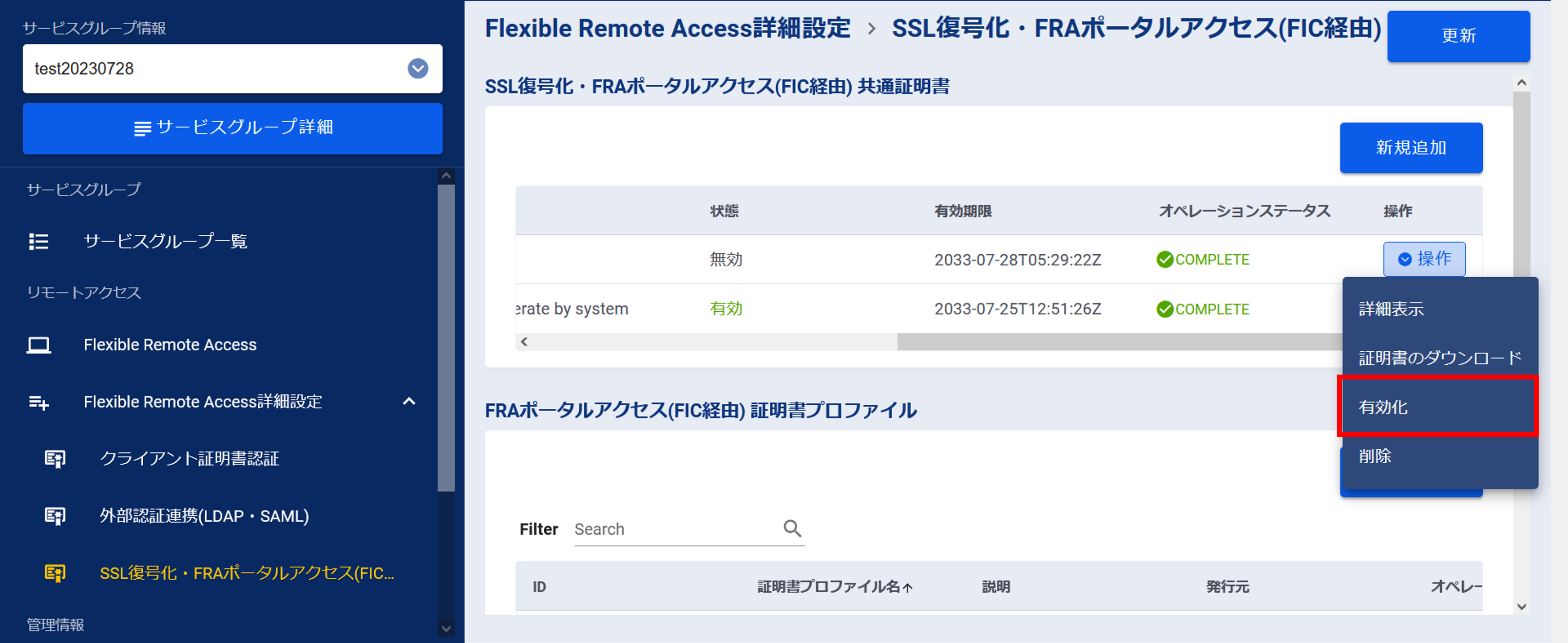The width and height of the screenshot is (1568, 643).
Task: Open the test20230728 service group dropdown
Action: (418, 69)
